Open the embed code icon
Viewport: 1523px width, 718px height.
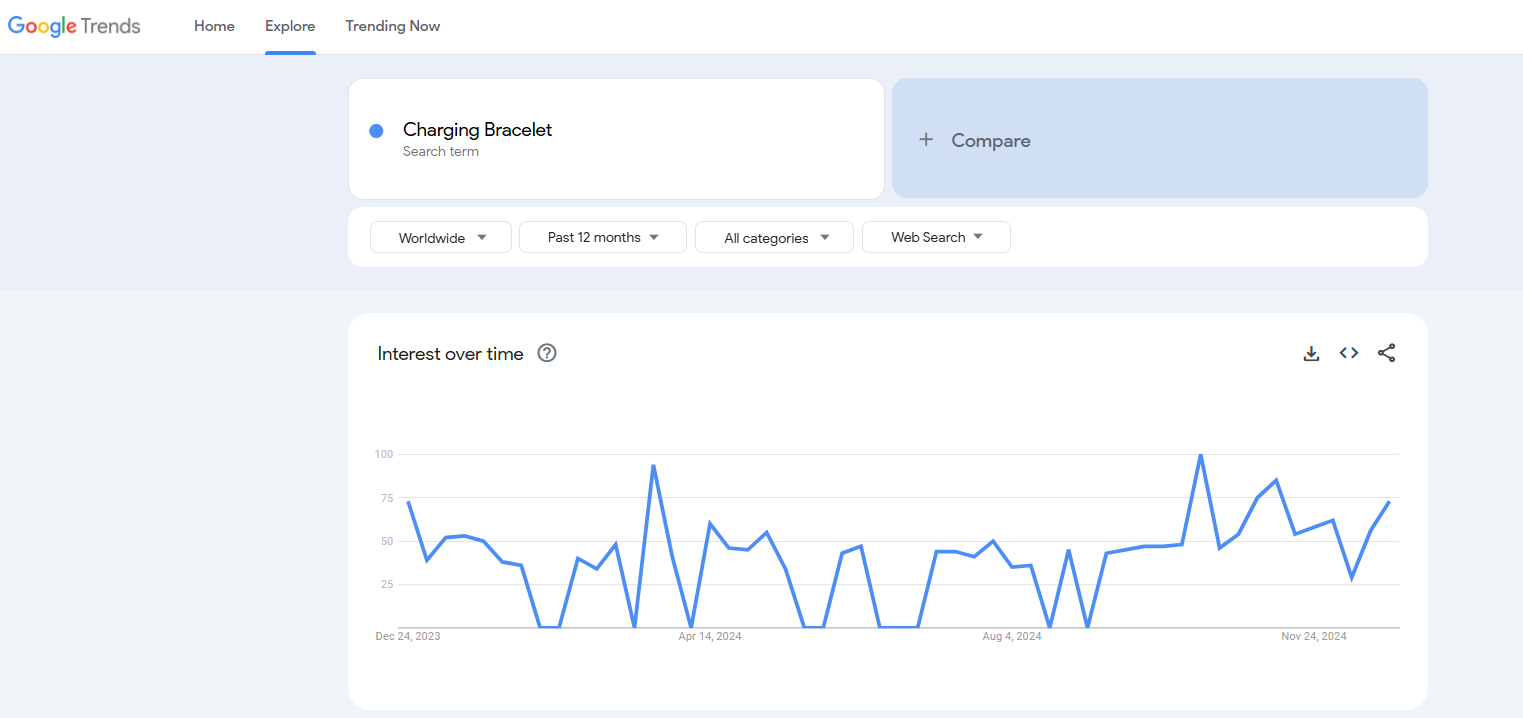1349,353
